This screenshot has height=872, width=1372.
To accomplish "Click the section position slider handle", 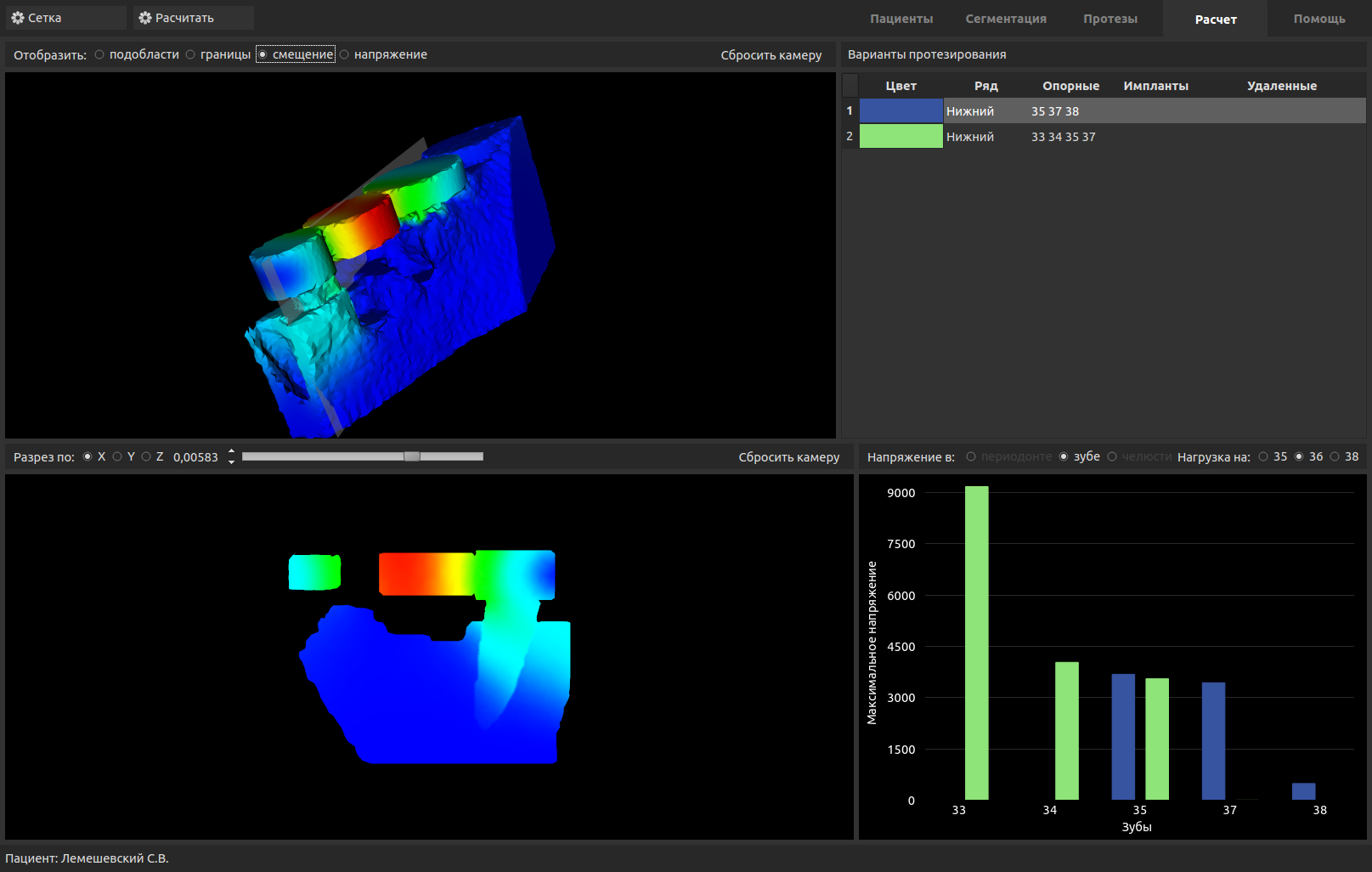I will [x=412, y=456].
